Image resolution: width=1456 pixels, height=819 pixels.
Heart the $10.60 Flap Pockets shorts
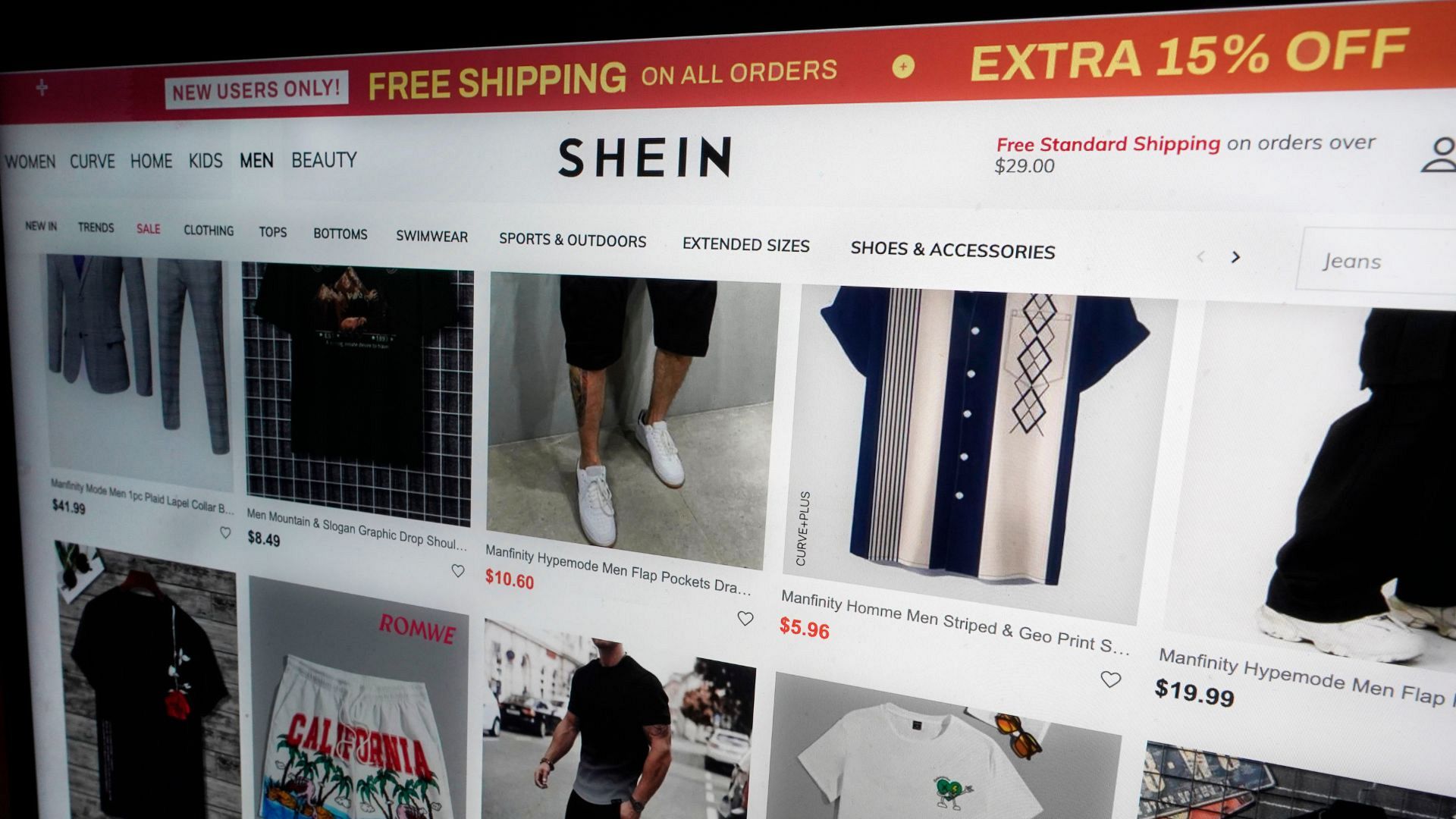pos(745,619)
